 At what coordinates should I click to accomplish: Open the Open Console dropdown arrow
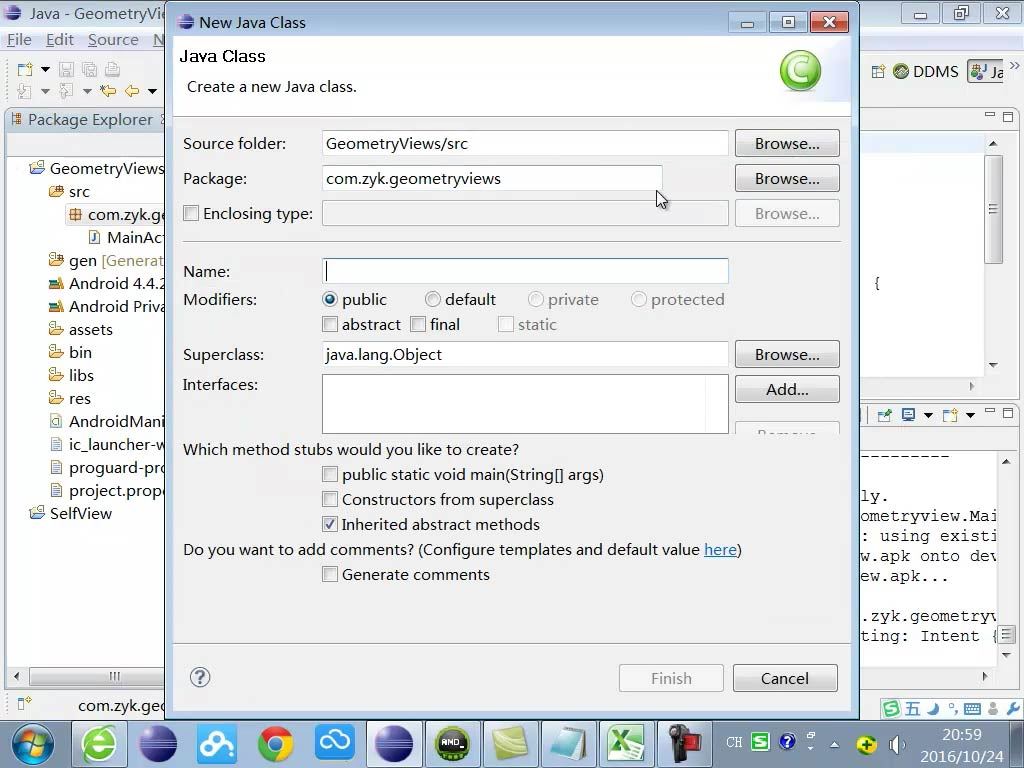point(970,415)
